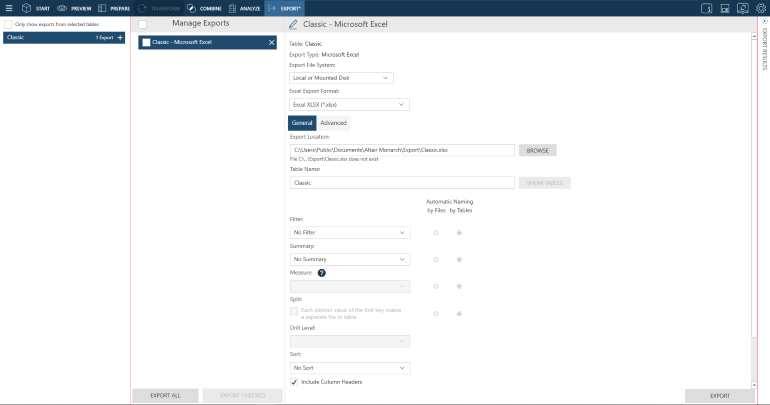Open the Measure help question mark

coord(322,273)
